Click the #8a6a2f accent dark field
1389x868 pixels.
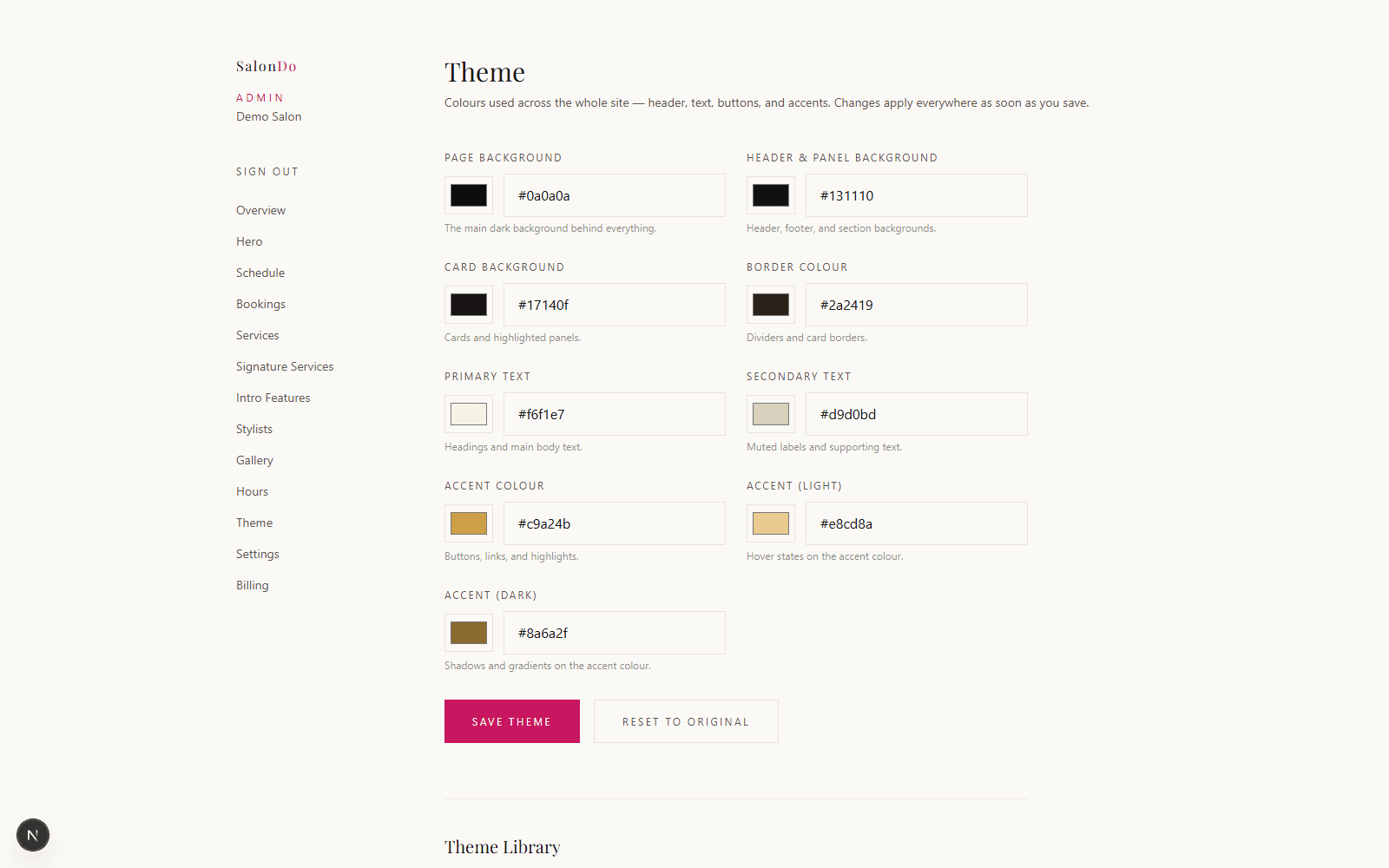coord(615,633)
